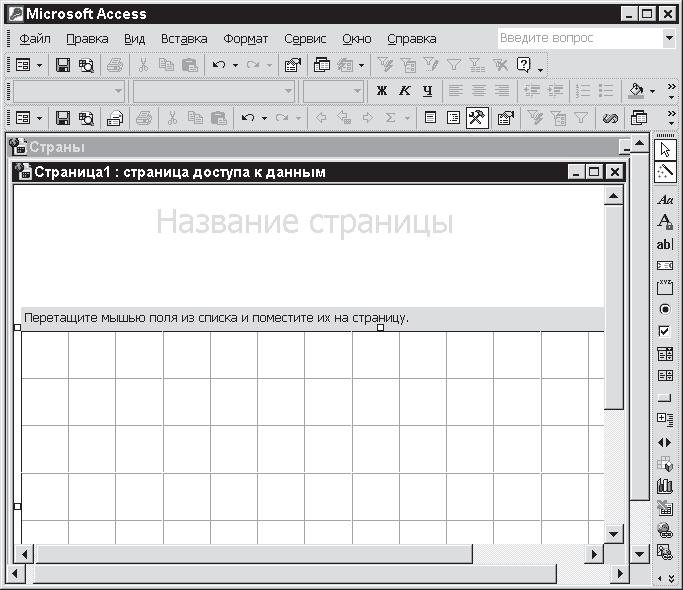Viewport: 683px width, 590px height.
Task: Open the Вставка menu
Action: (184, 39)
